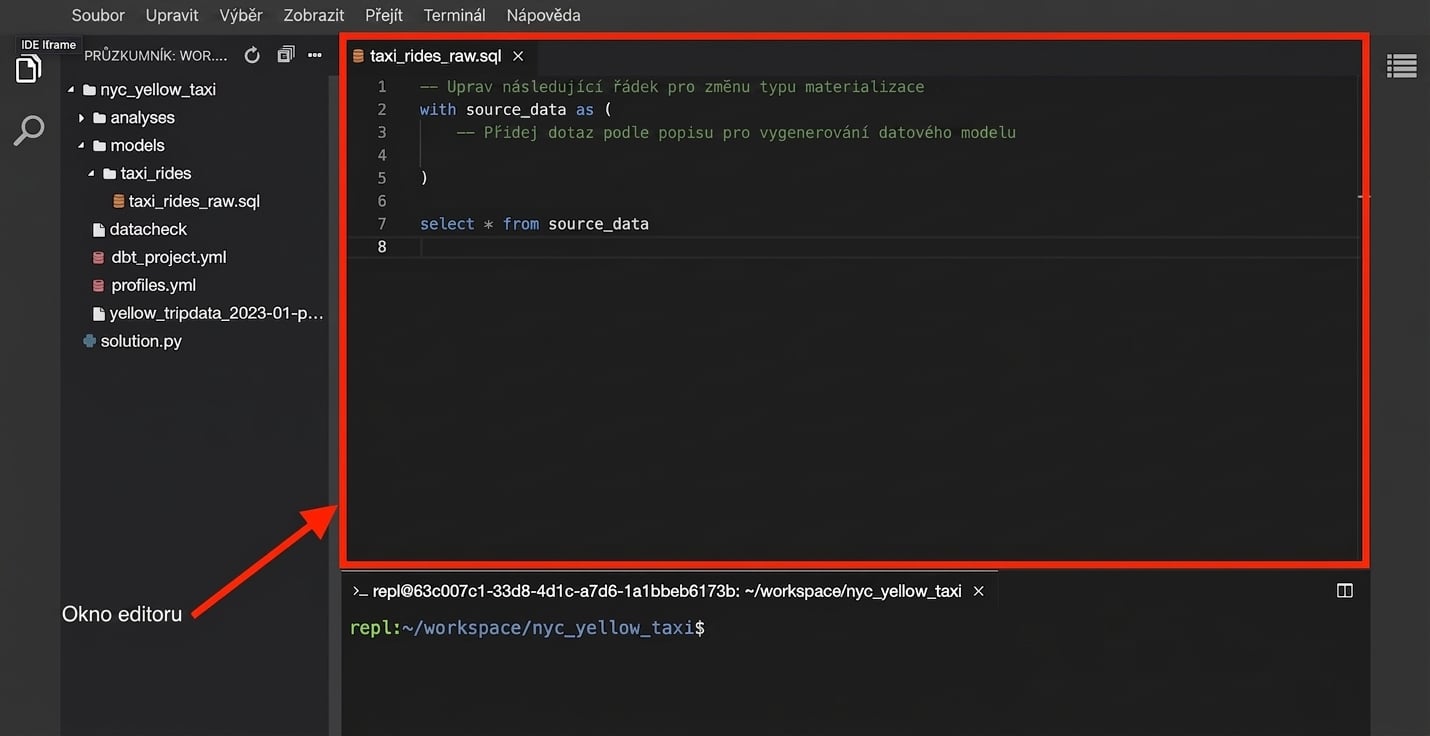This screenshot has width=1430, height=736.
Task: Close the taxi_rides_raw.sql editor tab
Action: point(518,56)
